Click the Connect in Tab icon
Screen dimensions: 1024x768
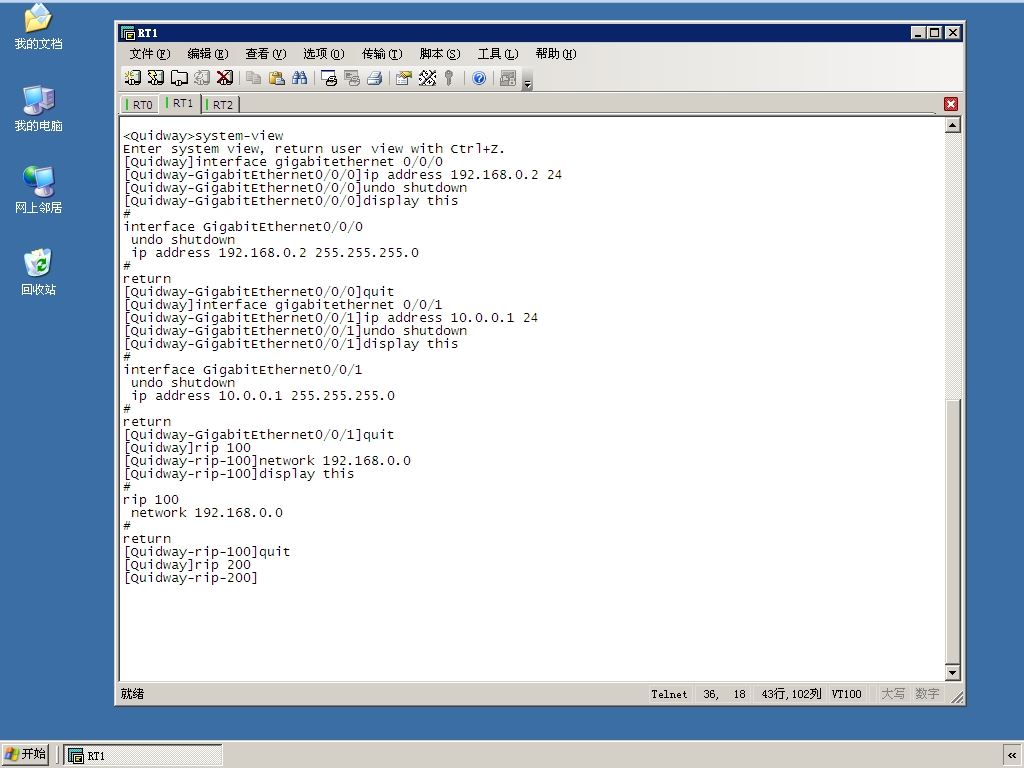point(179,78)
